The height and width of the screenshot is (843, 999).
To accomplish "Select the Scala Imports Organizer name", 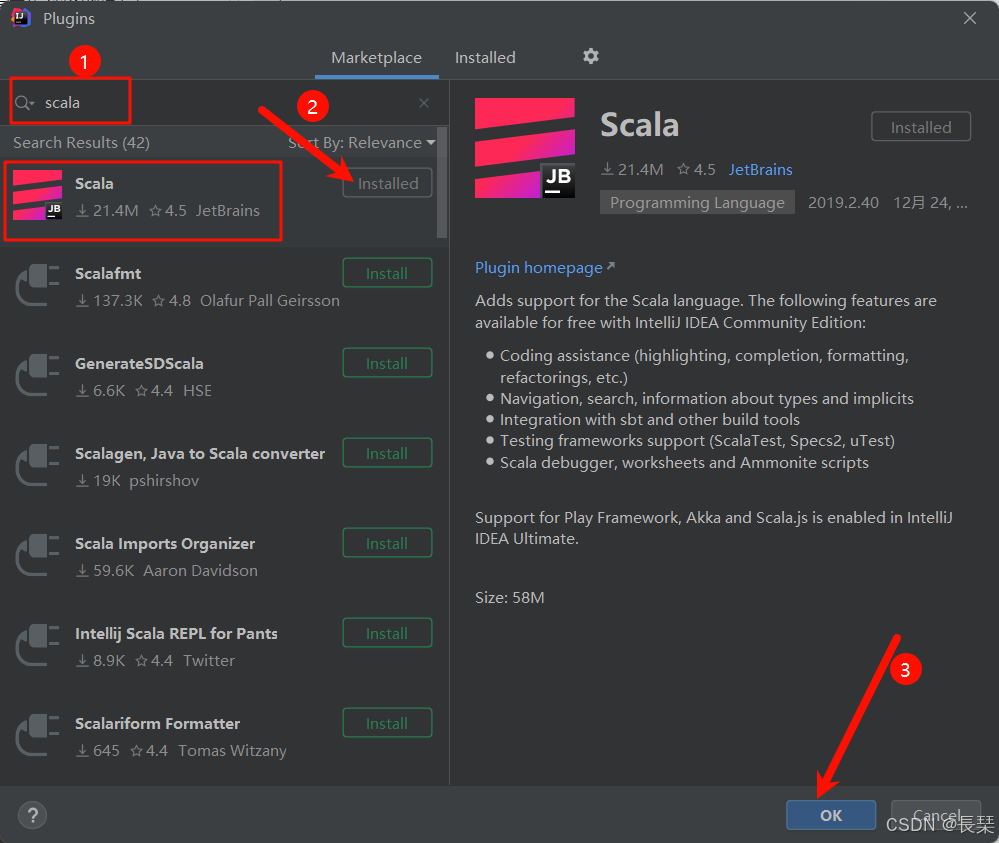I will click(x=165, y=544).
